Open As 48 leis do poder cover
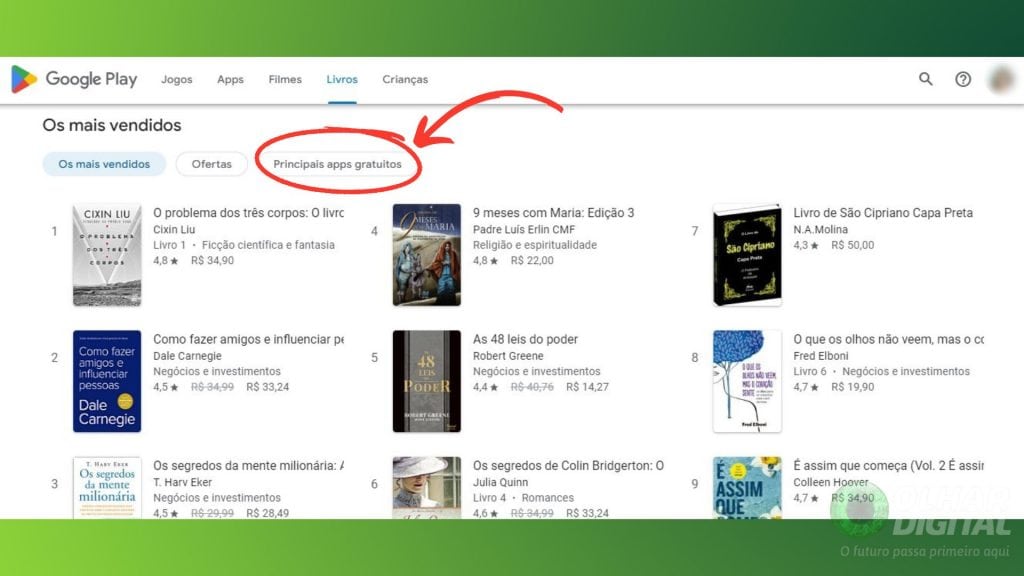The height and width of the screenshot is (576, 1024). 426,381
